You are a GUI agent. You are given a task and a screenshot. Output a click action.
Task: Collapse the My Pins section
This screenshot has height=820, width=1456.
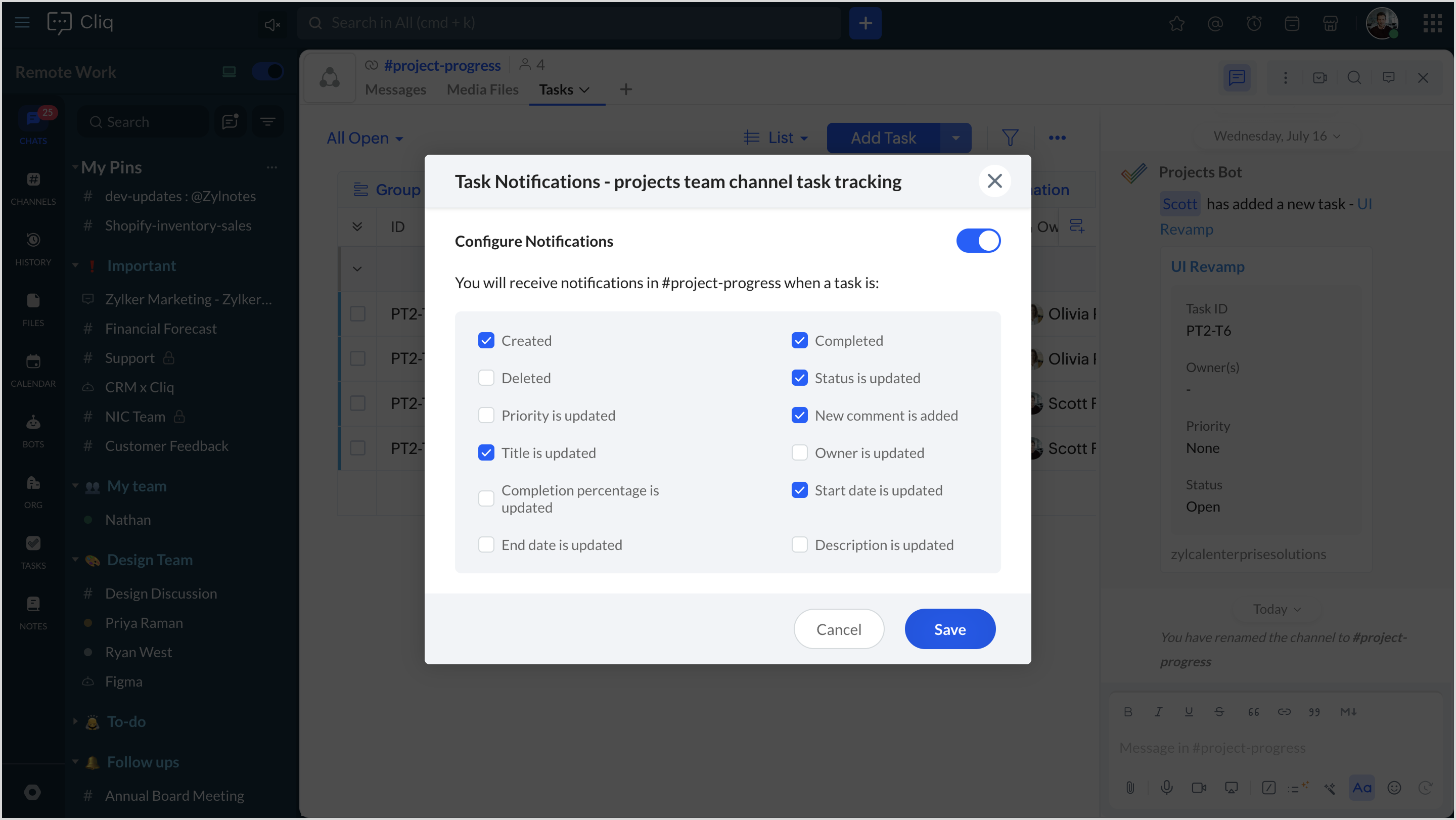(x=75, y=167)
